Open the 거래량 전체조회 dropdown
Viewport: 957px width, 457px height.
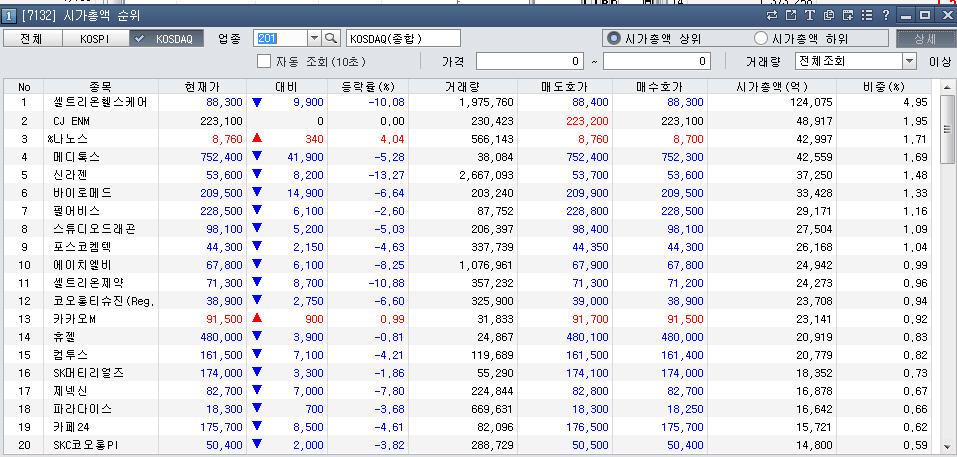[910, 61]
